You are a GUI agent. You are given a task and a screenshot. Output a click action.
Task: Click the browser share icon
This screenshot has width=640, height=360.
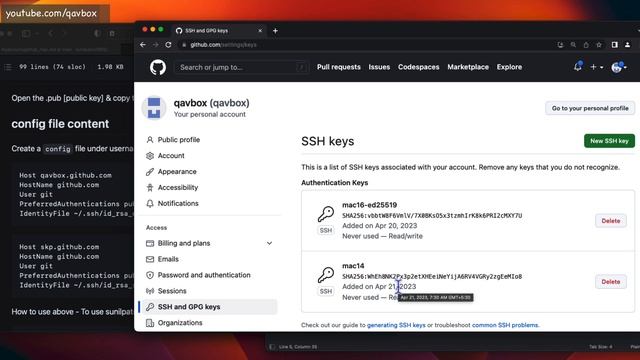(586, 45)
